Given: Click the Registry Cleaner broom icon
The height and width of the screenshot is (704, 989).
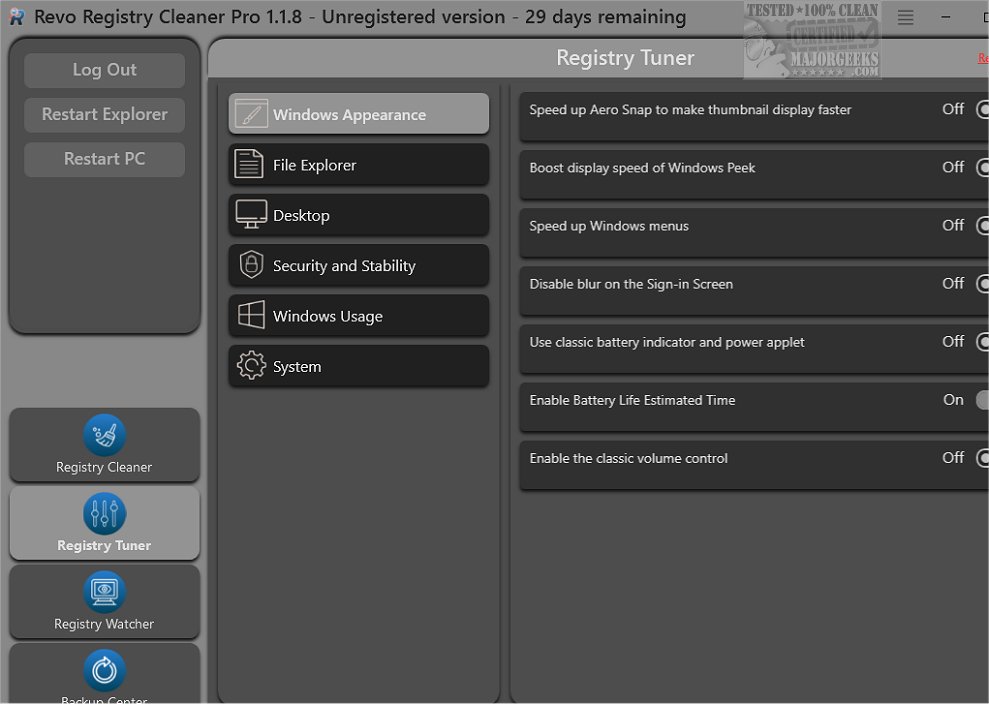Looking at the screenshot, I should click(x=104, y=435).
